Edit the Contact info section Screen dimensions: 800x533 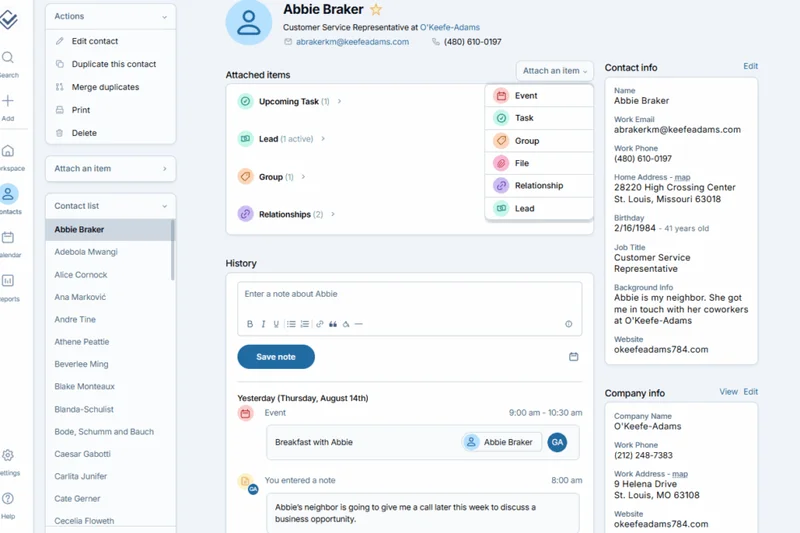pyautogui.click(x=750, y=66)
